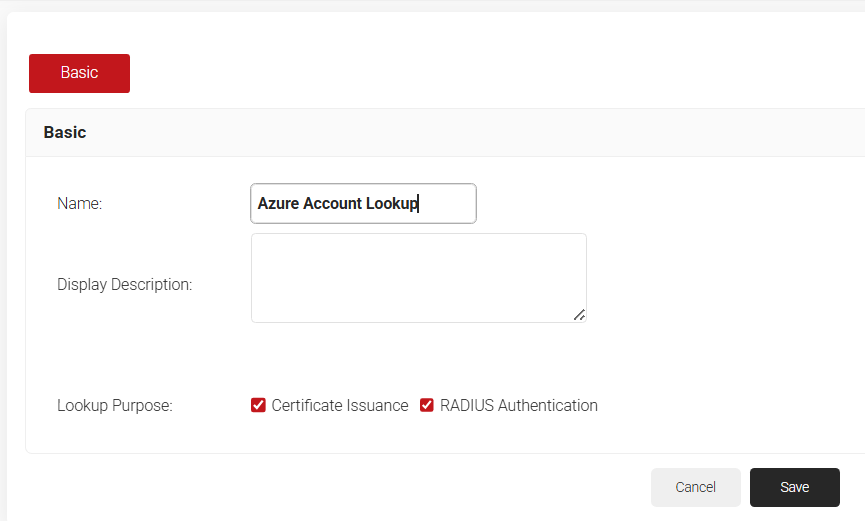Switch to the red Basic tab

pyautogui.click(x=79, y=73)
